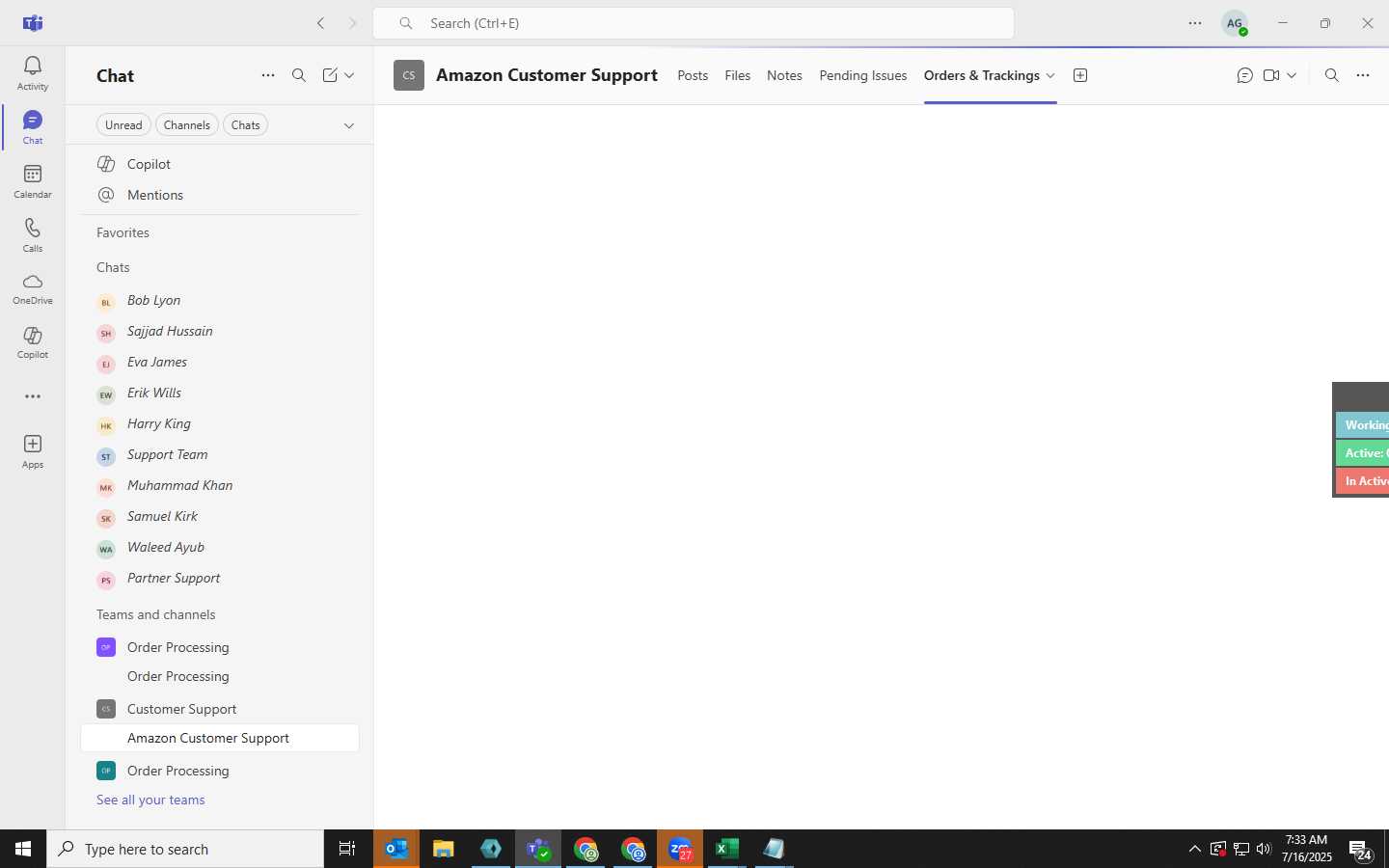This screenshot has width=1389, height=868.
Task: Open the Partner Support chat
Action: pos(220,579)
